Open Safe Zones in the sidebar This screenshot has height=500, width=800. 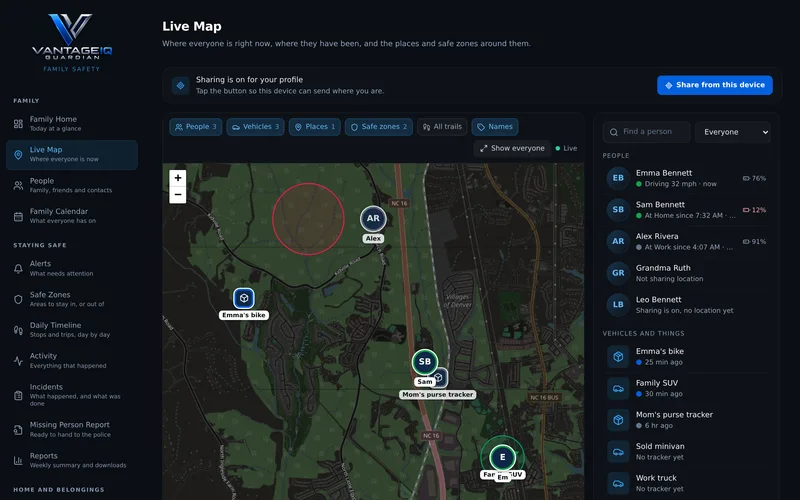click(72, 299)
